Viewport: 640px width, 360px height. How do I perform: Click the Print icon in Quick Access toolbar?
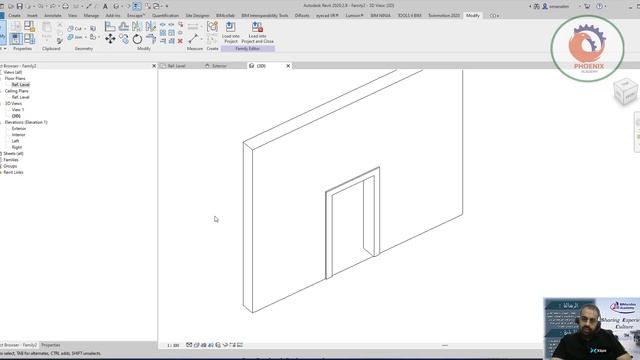pos(65,7)
